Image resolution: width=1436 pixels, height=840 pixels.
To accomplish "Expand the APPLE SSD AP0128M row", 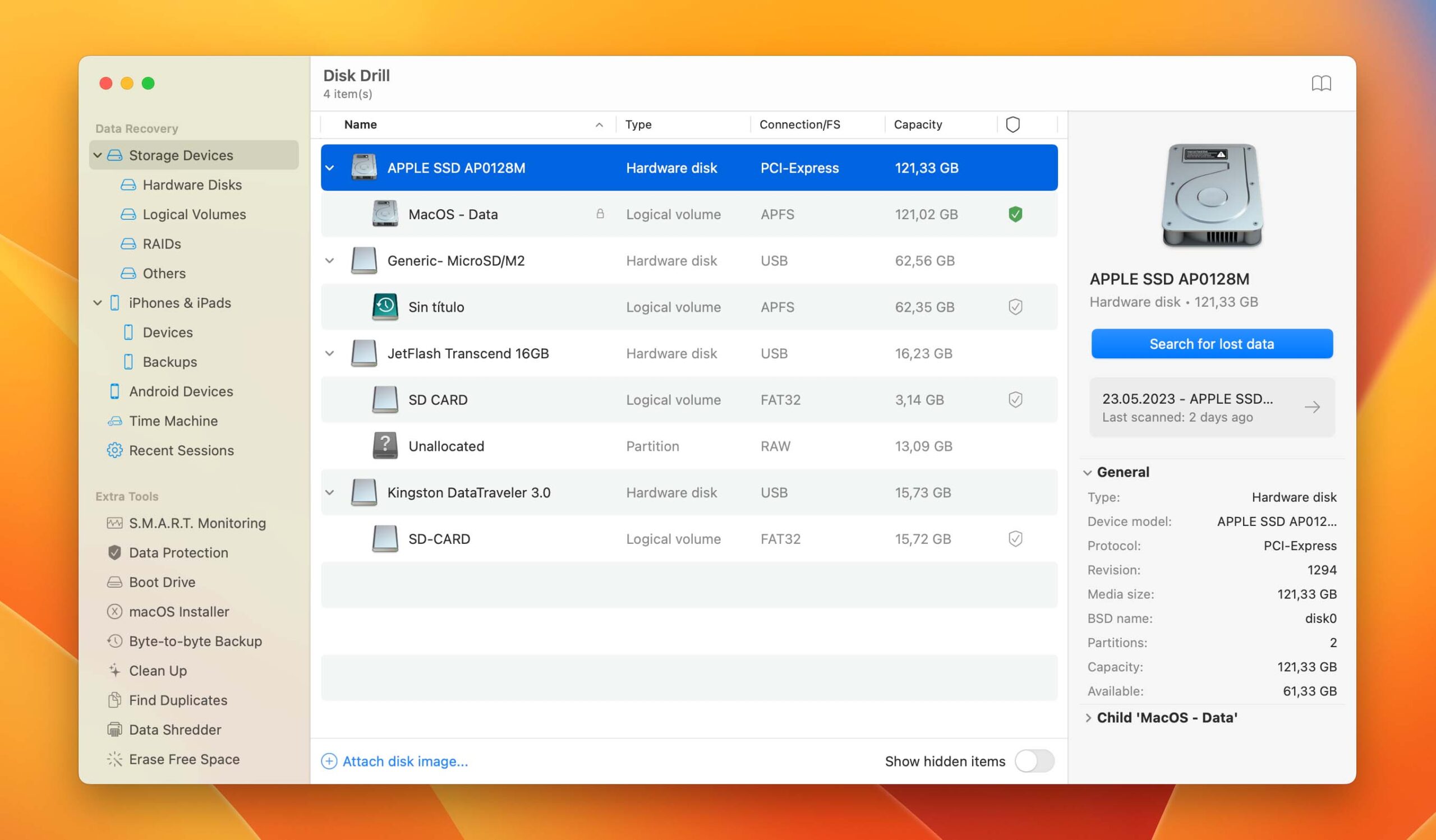I will click(330, 167).
